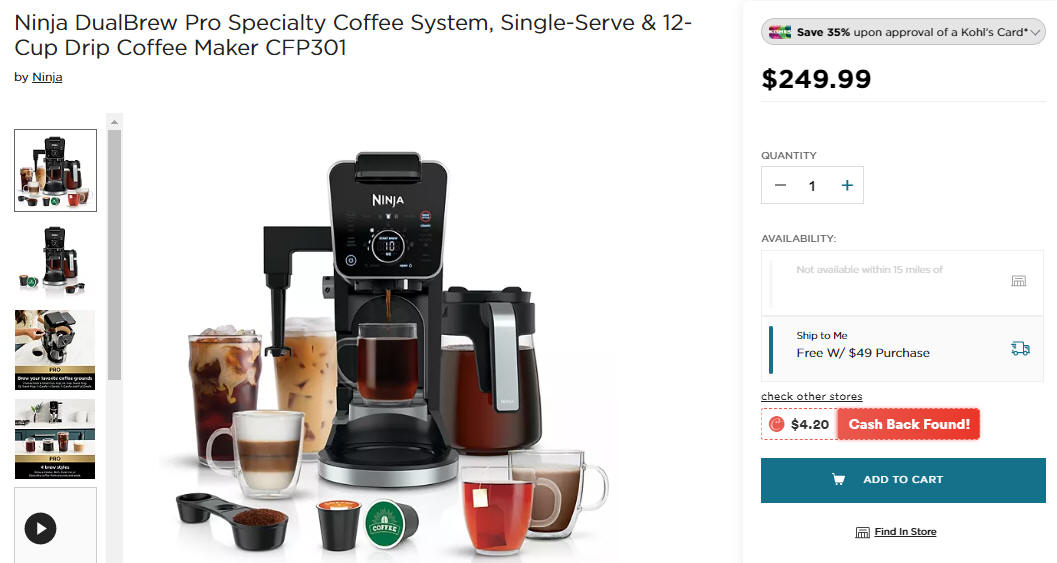This screenshot has height=563, width=1057.
Task: Click the Kohl's Card logo icon
Action: [779, 32]
